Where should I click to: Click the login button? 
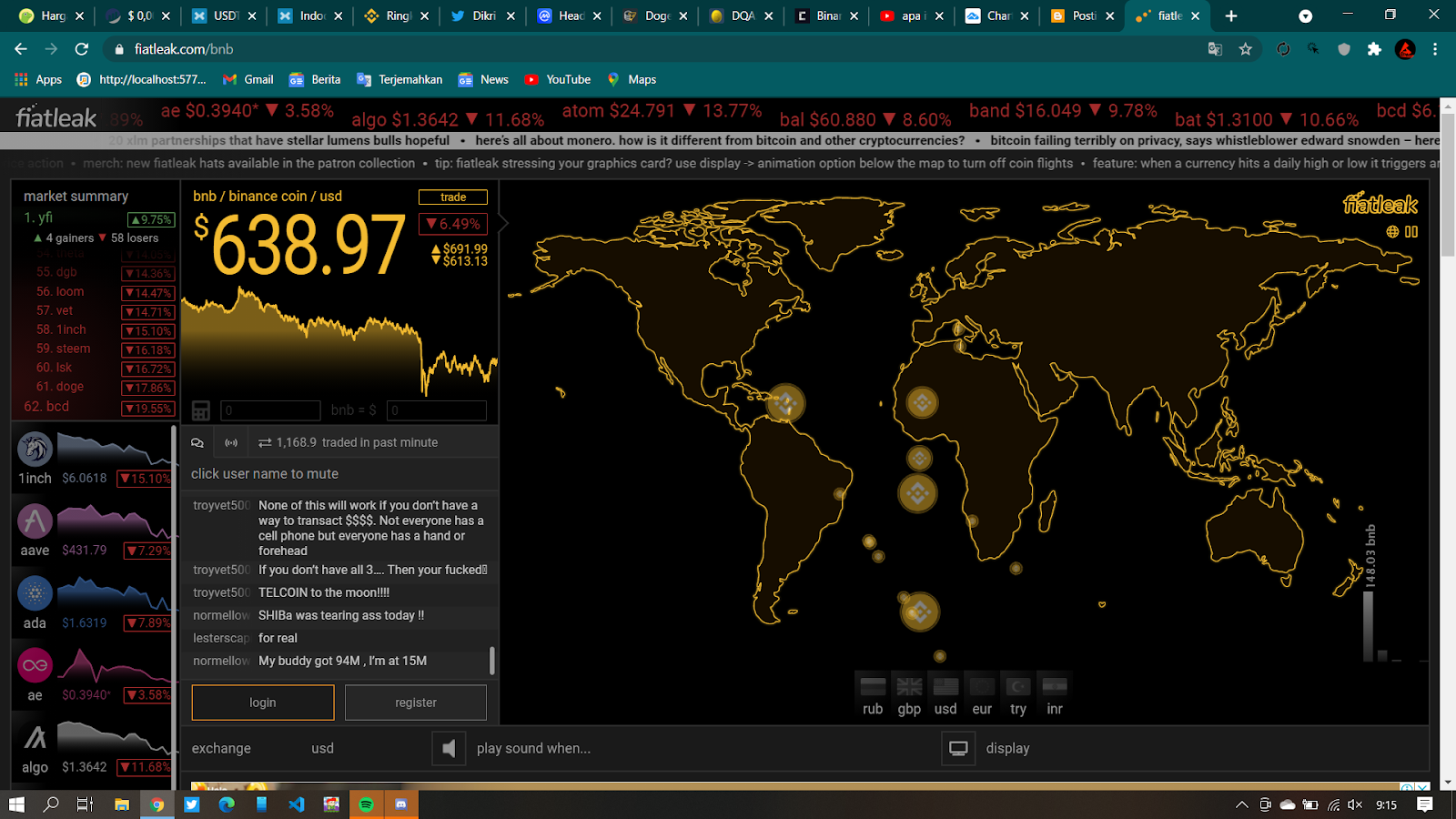pyautogui.click(x=263, y=703)
